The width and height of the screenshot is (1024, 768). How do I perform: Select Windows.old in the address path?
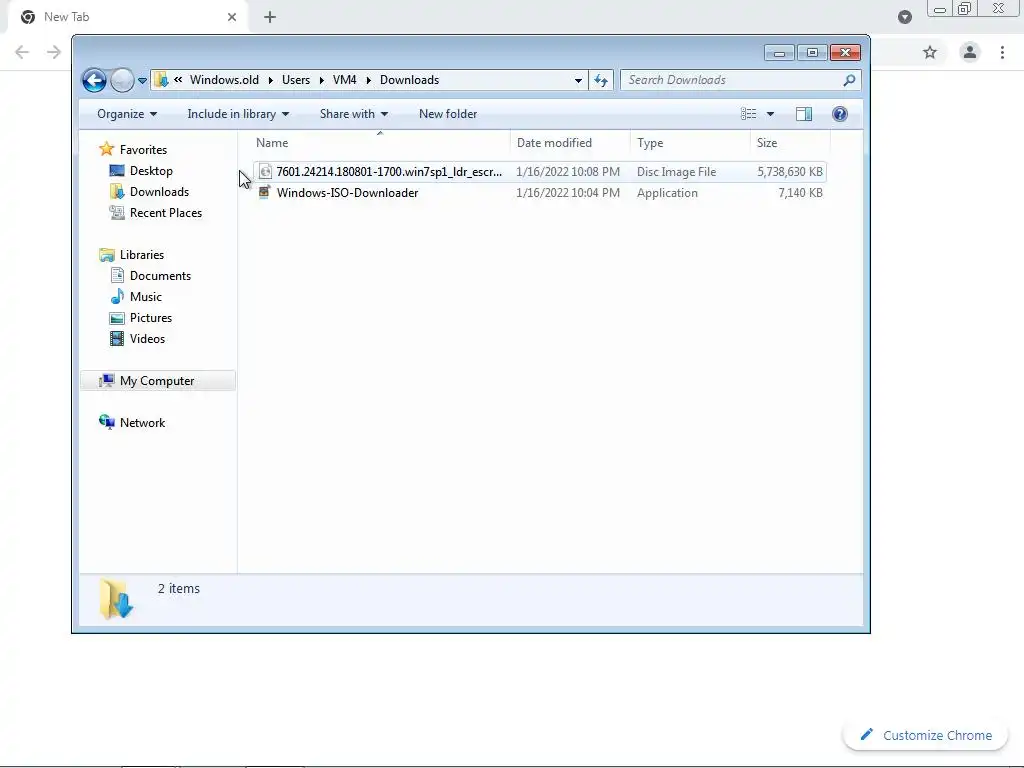click(224, 80)
